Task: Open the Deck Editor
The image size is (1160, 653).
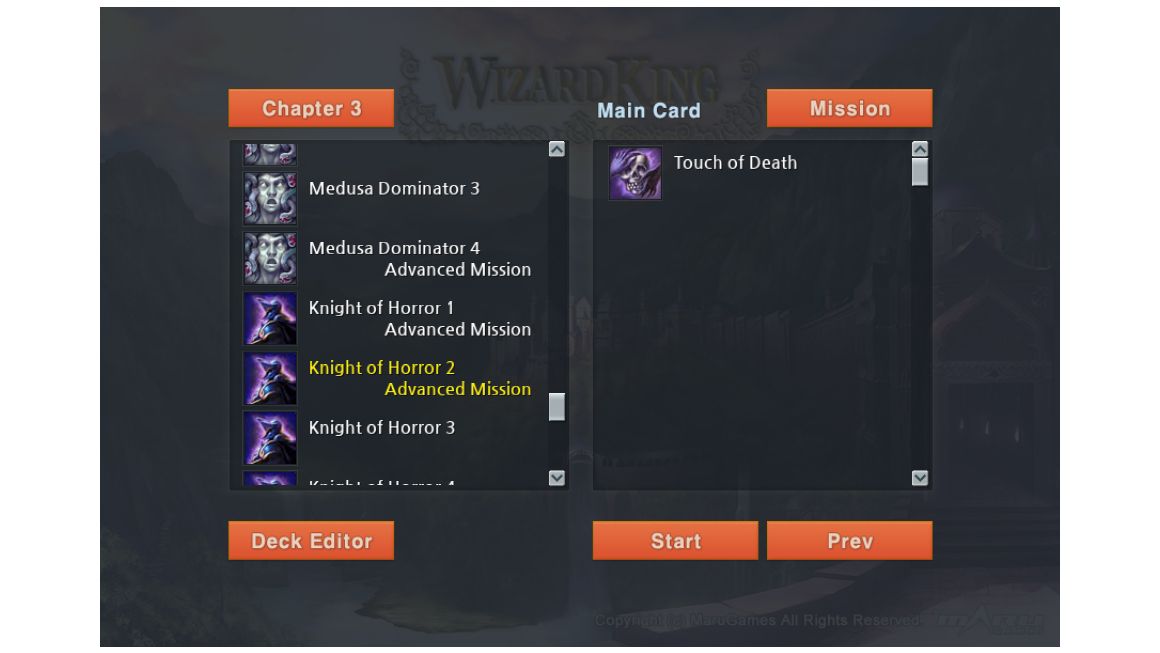Action: 311,541
